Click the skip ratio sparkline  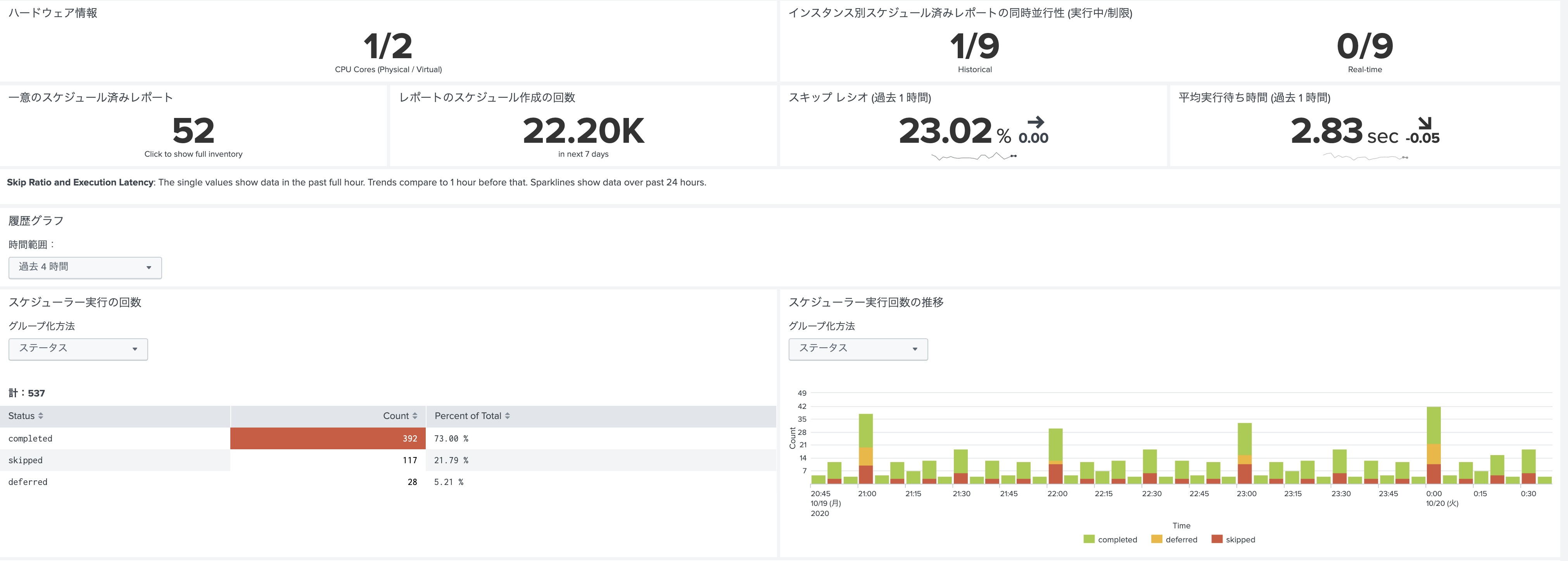974,157
